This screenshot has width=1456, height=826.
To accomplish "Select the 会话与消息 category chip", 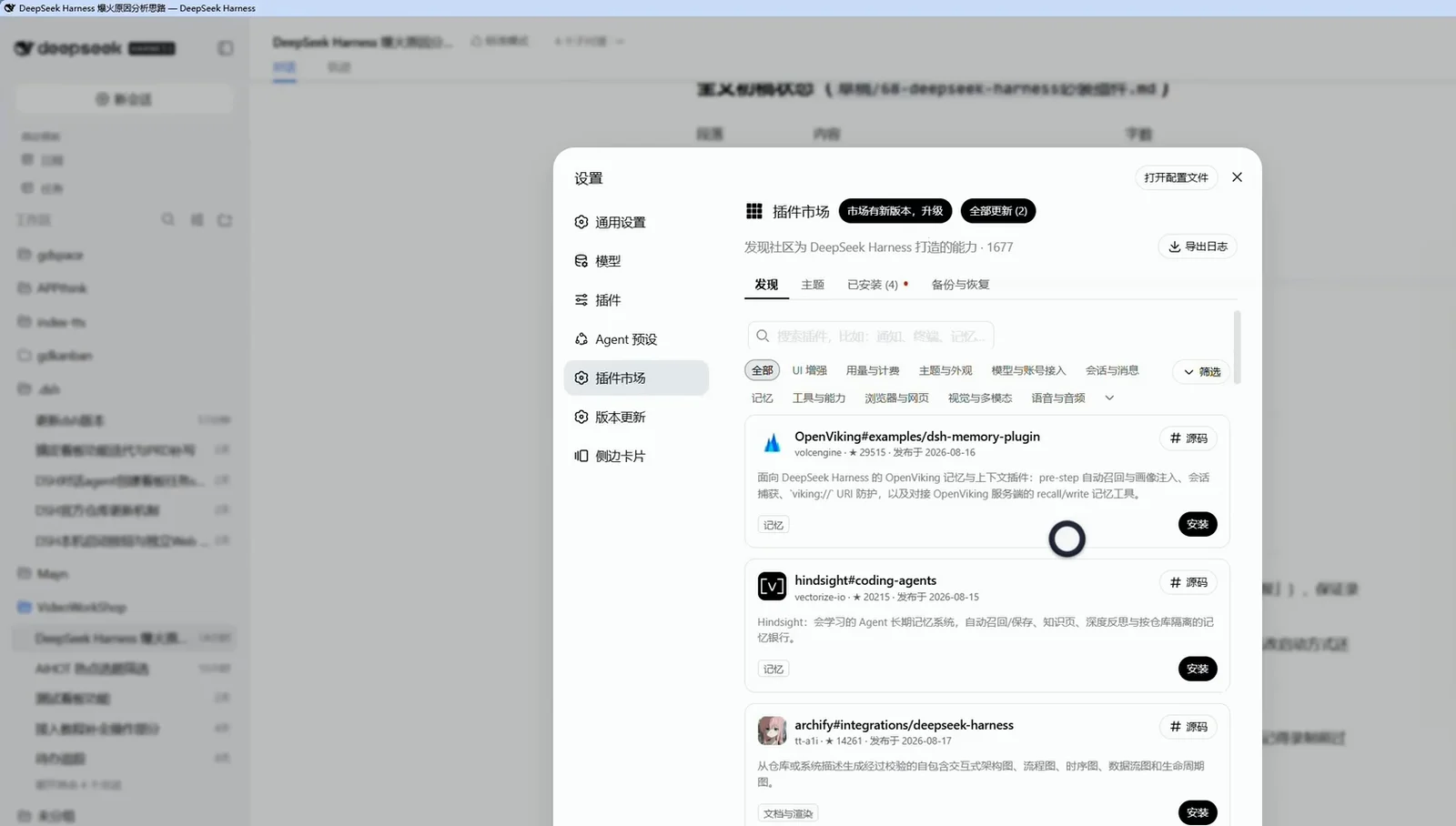I will click(1112, 370).
